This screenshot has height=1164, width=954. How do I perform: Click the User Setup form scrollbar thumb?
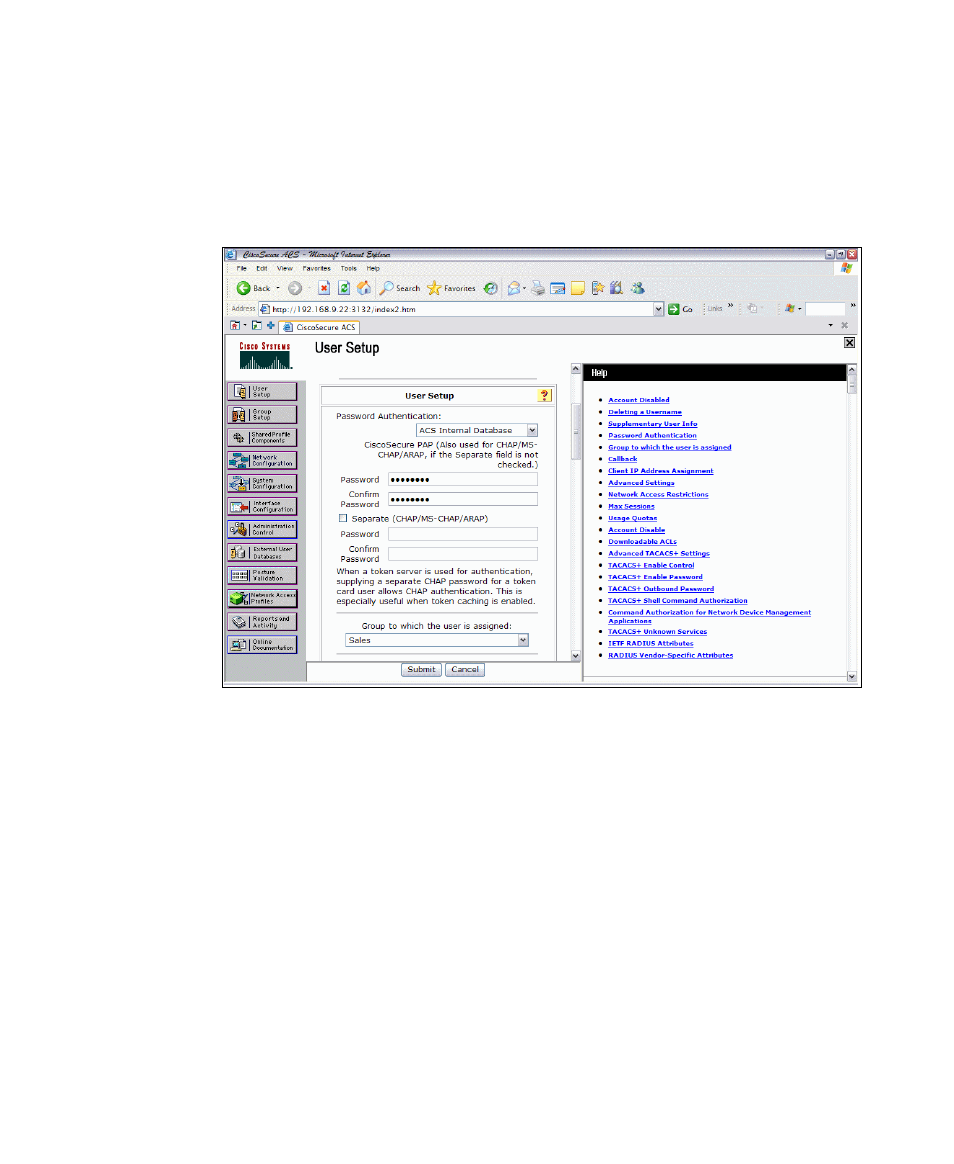coord(575,432)
